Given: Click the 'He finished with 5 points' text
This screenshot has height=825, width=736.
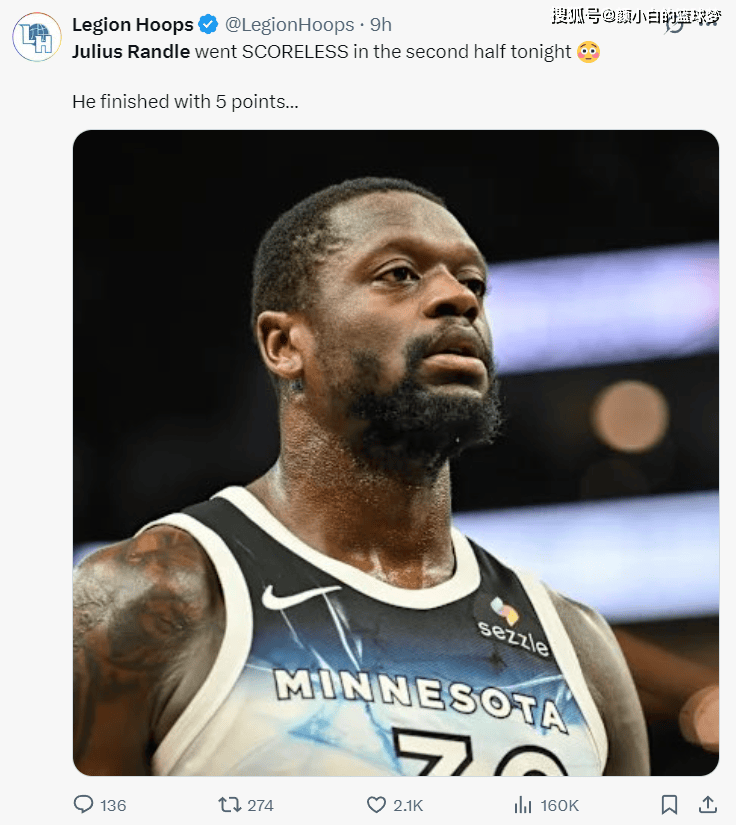Looking at the screenshot, I should pos(185,102).
